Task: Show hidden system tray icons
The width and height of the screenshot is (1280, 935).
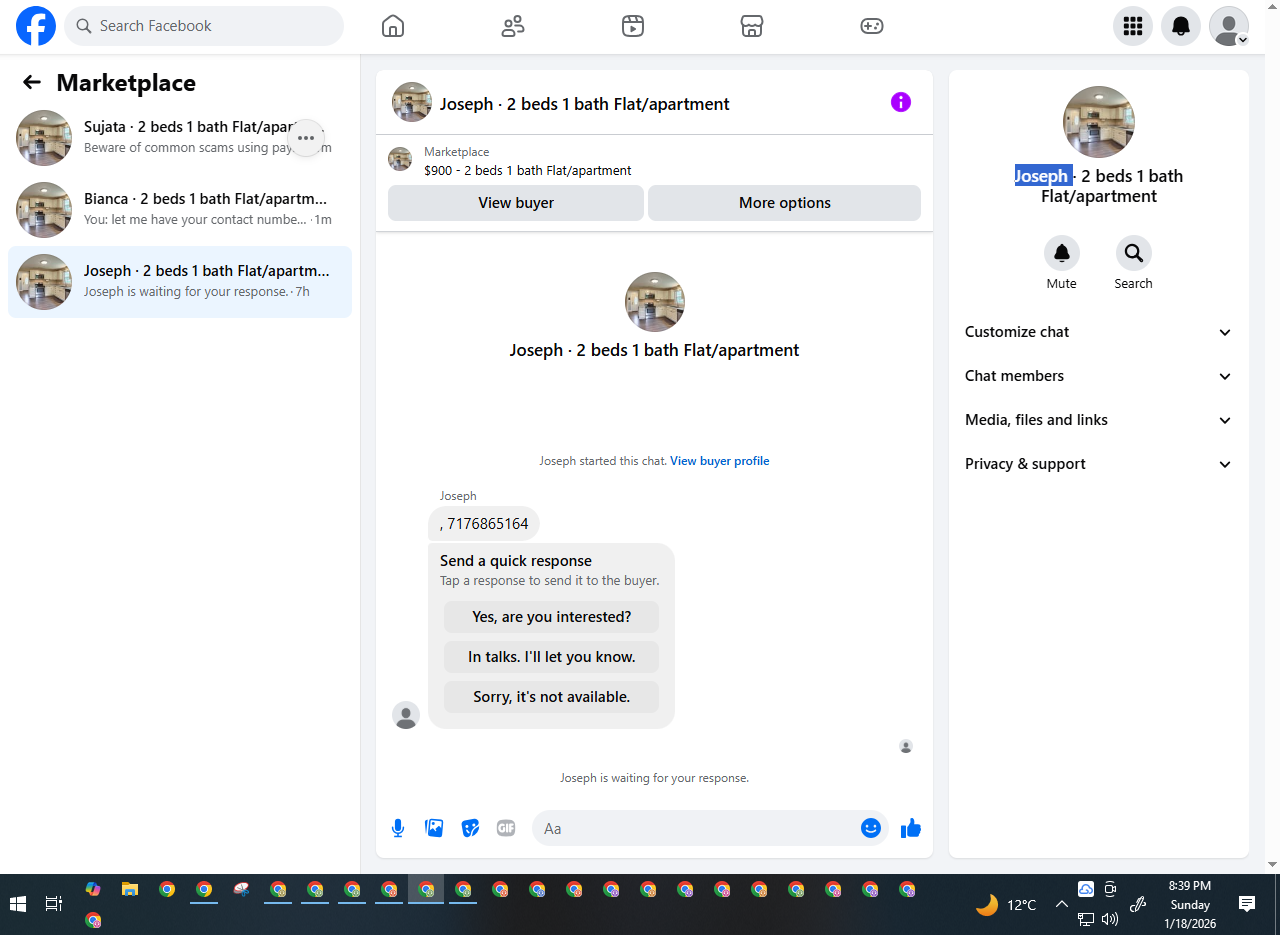Action: pyautogui.click(x=1061, y=904)
